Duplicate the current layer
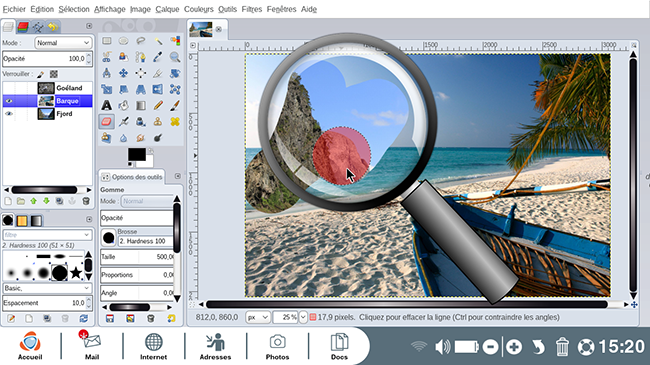The image size is (650, 365). coord(60,201)
